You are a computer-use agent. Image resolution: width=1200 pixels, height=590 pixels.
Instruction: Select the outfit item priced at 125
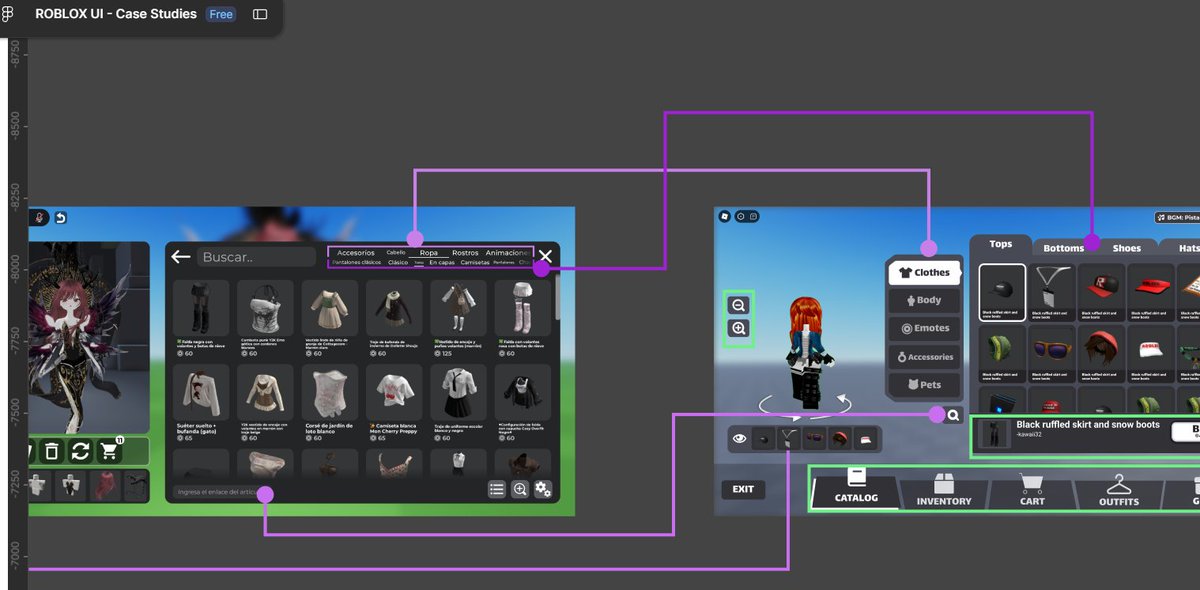(458, 319)
